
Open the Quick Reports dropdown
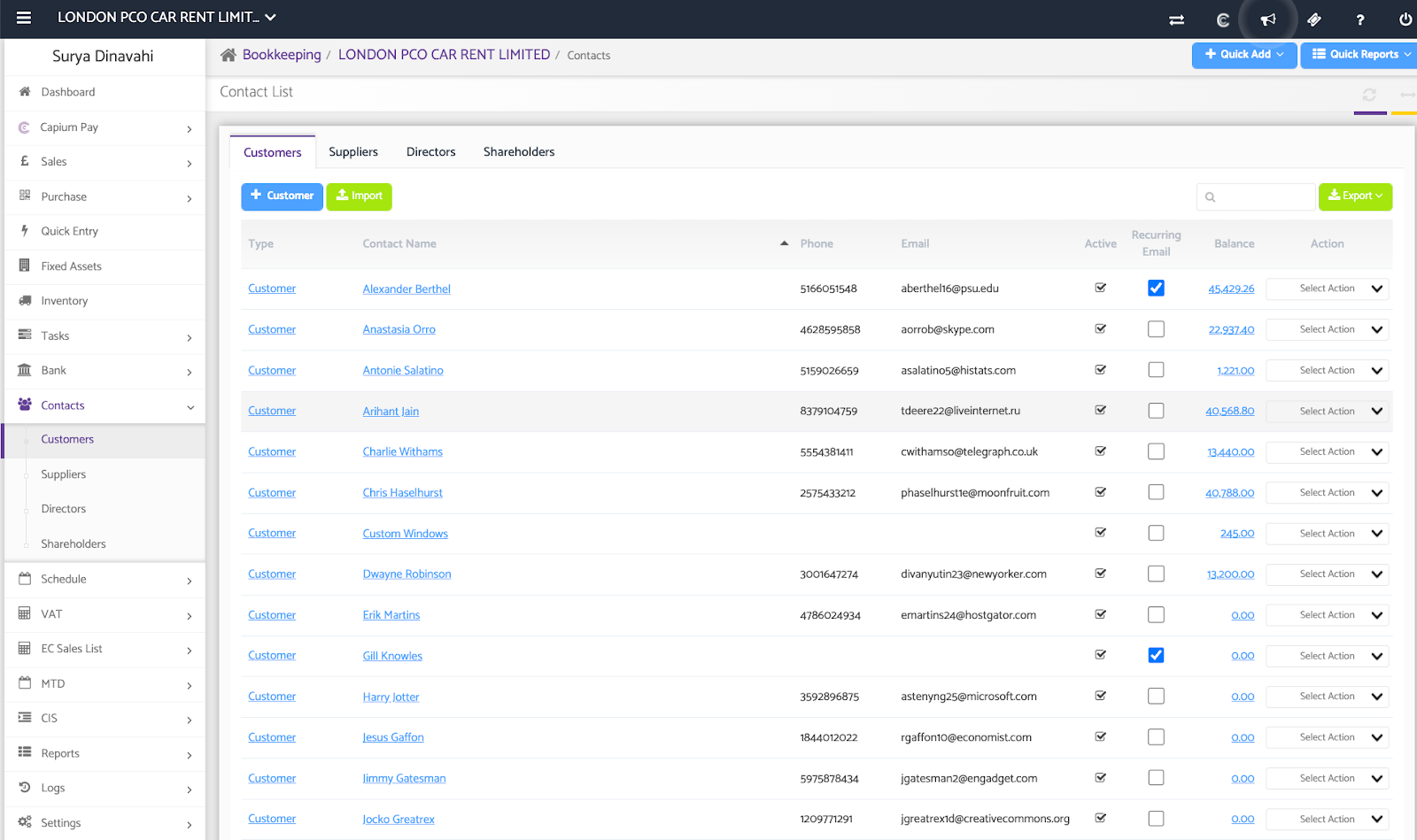tap(1360, 55)
